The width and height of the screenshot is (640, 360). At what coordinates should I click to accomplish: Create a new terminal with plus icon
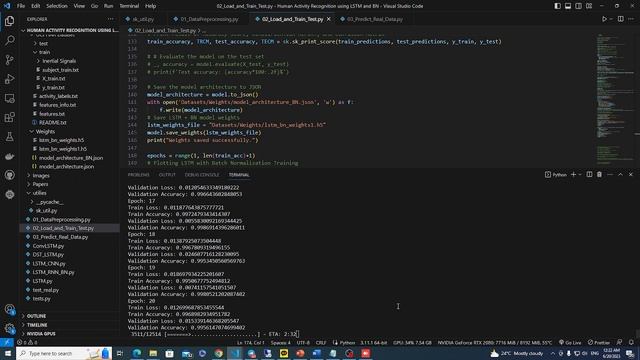click(x=573, y=175)
